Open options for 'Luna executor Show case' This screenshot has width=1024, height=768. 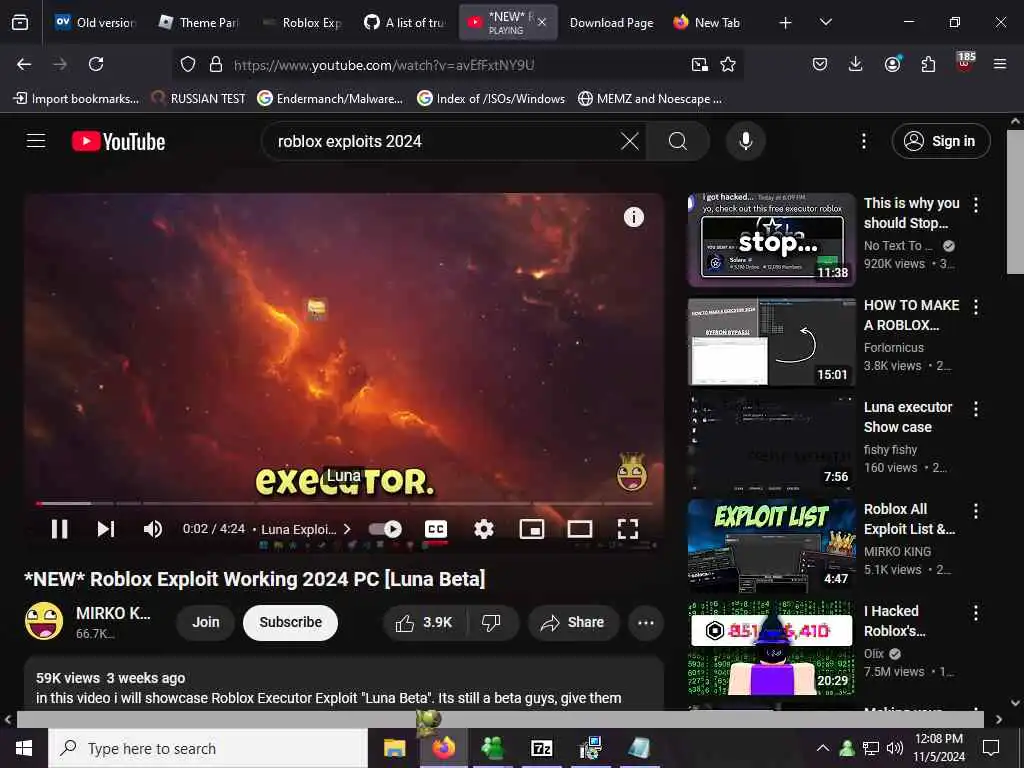click(x=976, y=409)
